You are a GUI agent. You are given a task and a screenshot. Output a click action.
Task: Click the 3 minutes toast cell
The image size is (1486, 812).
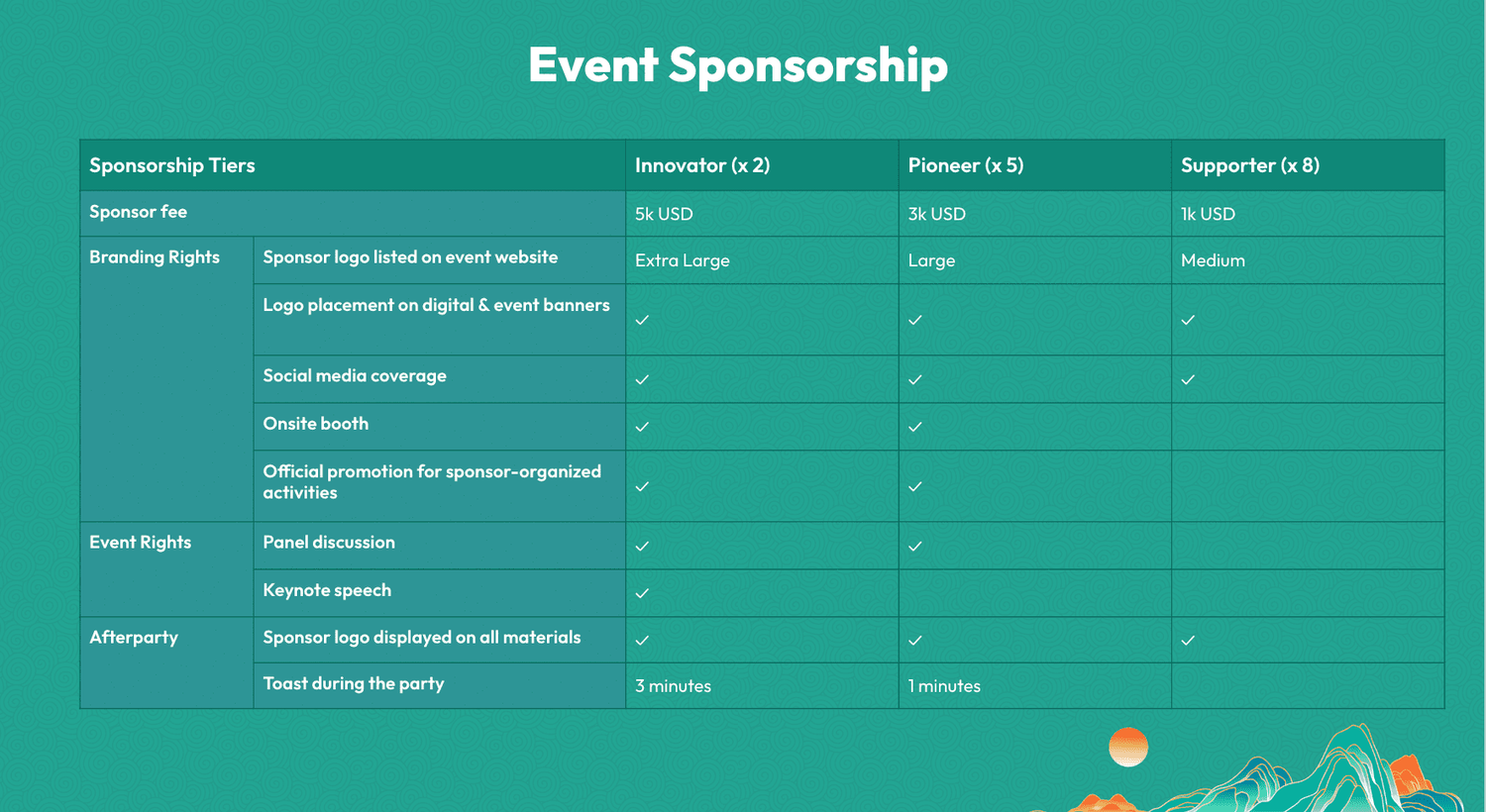(674, 686)
